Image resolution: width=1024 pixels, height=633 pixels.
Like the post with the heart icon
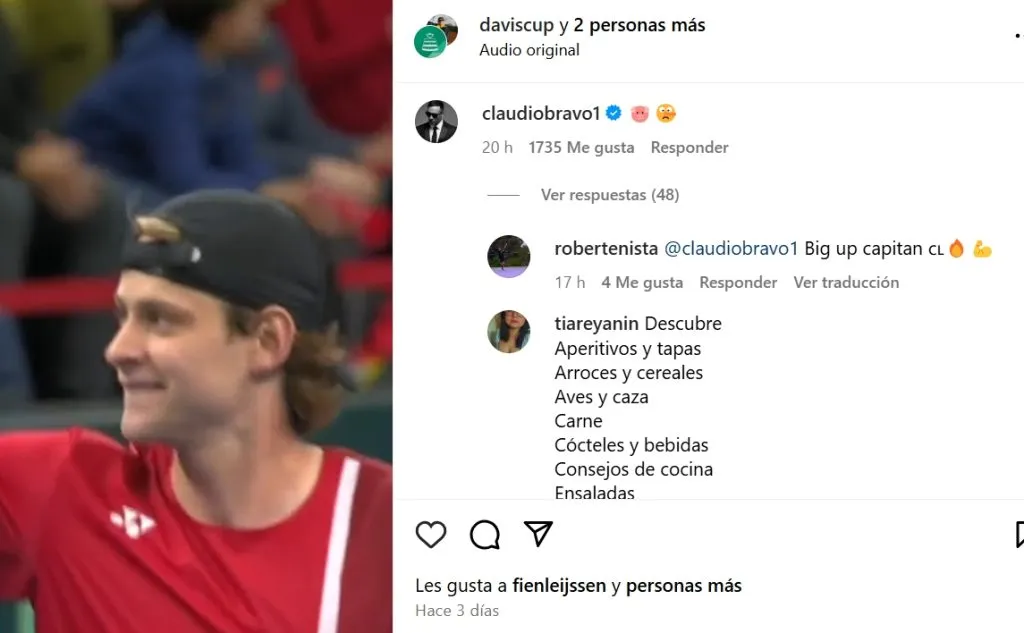pyautogui.click(x=431, y=534)
